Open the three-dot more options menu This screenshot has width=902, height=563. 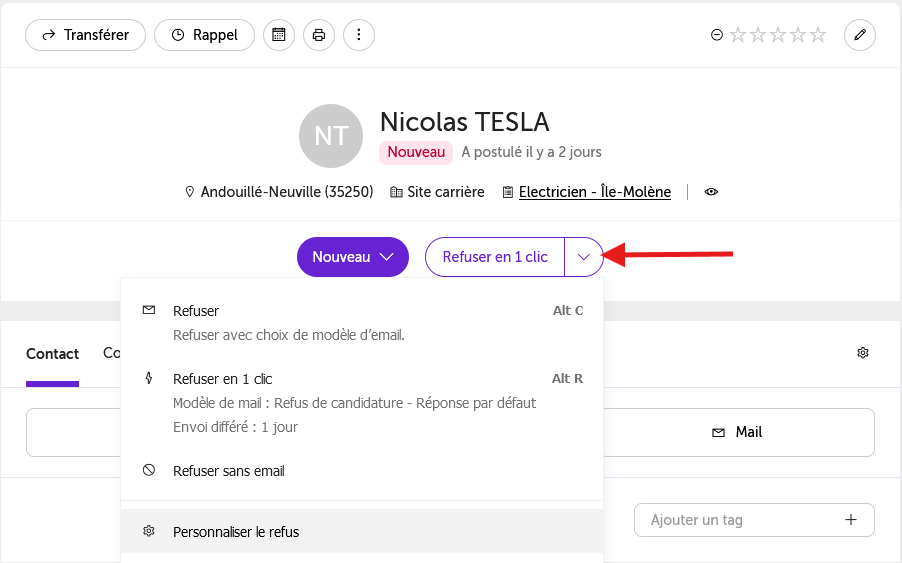(359, 35)
